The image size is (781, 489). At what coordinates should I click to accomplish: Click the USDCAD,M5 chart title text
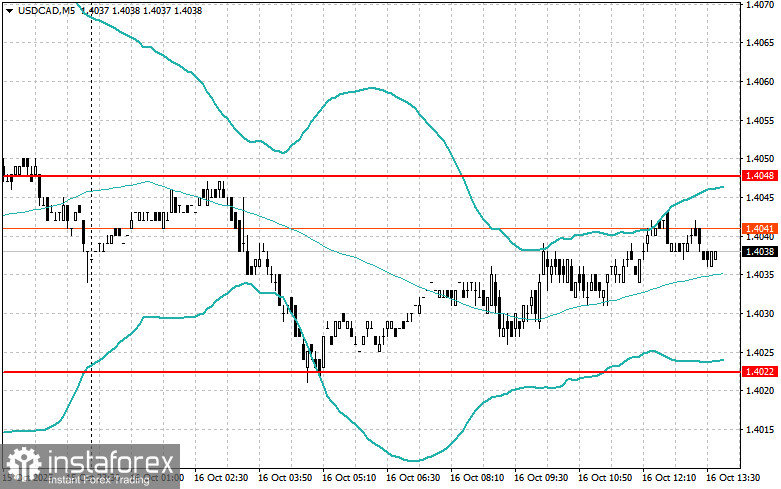(x=46, y=10)
